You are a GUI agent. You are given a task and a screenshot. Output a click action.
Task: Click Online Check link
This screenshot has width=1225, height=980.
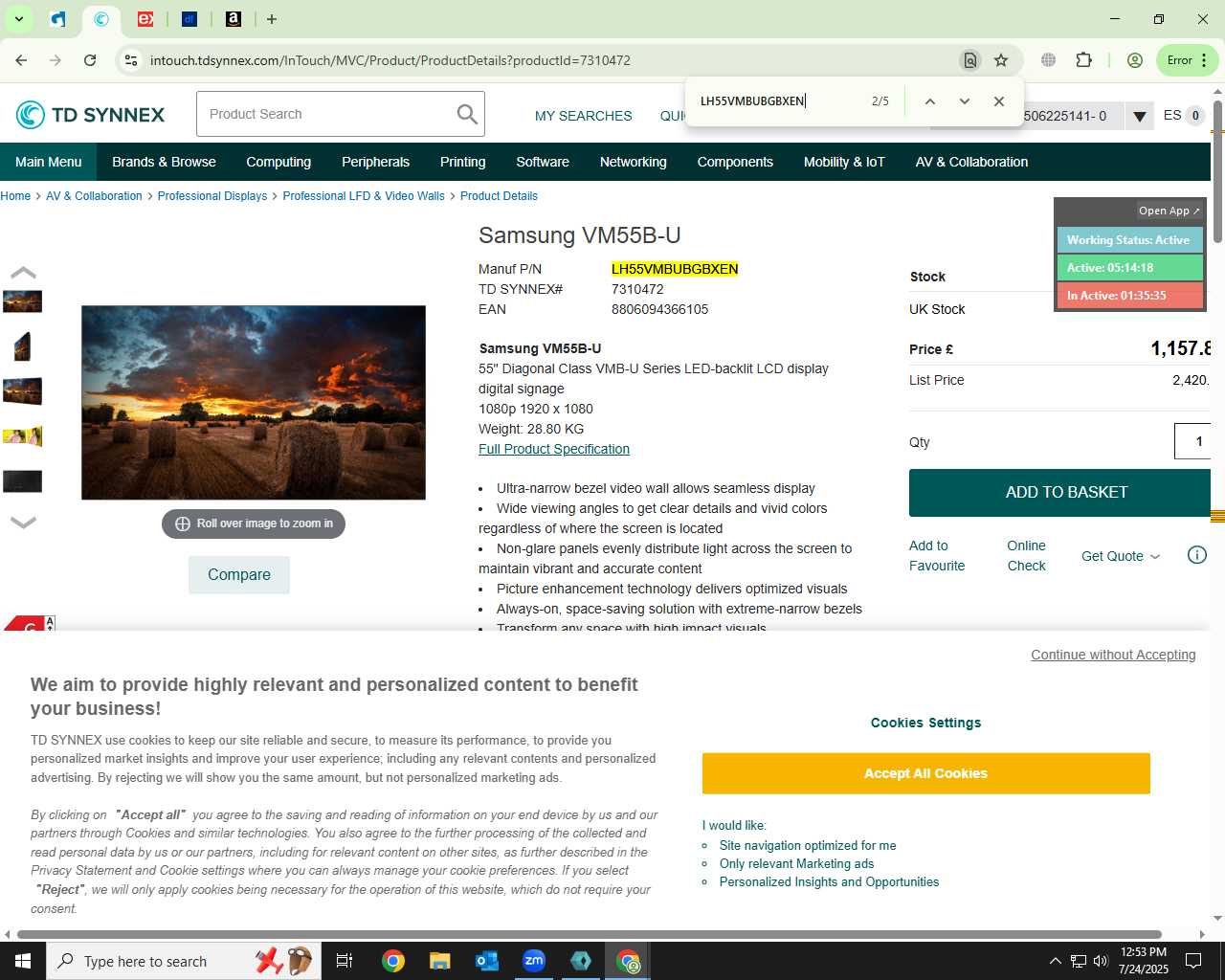click(x=1026, y=556)
